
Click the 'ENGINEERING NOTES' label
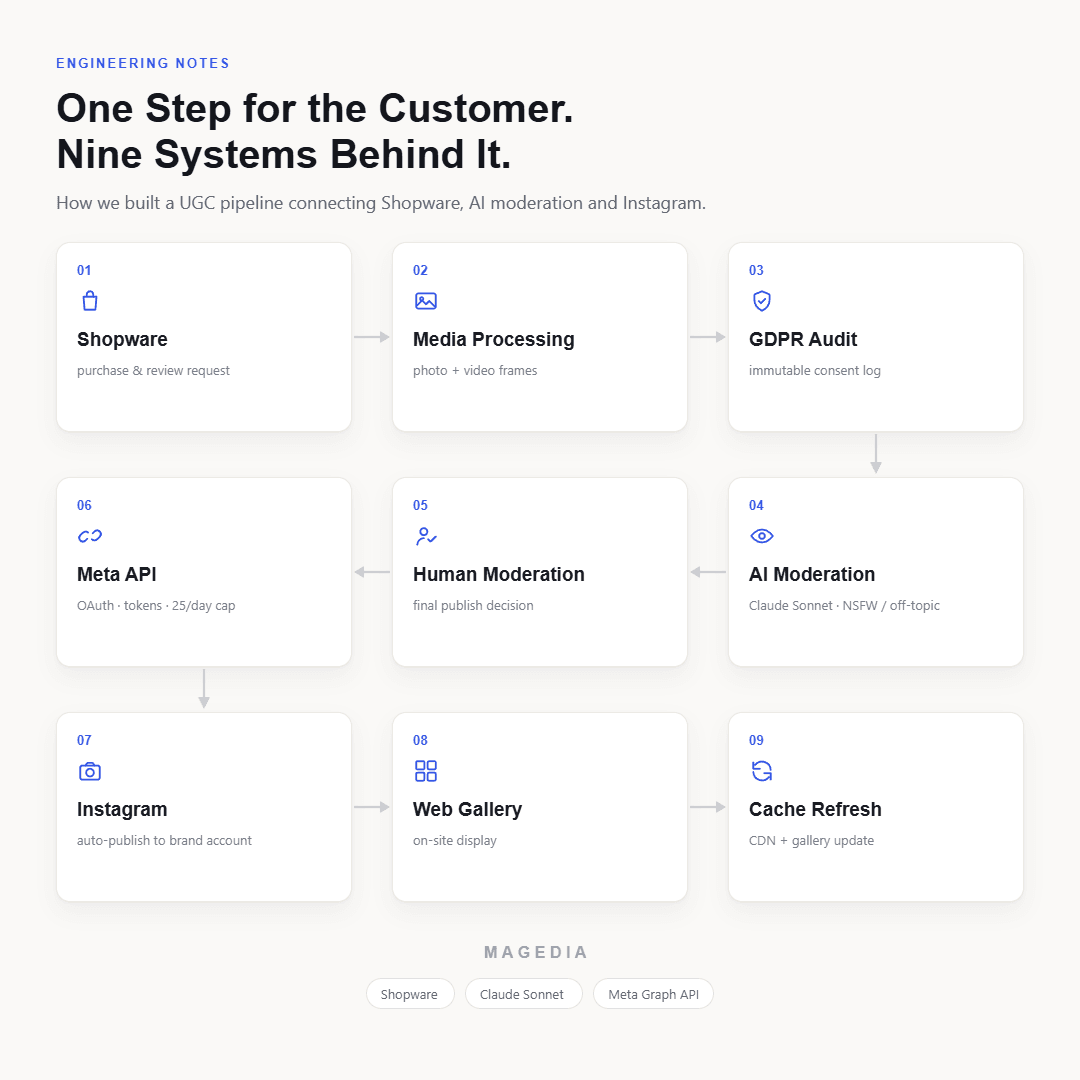[143, 63]
